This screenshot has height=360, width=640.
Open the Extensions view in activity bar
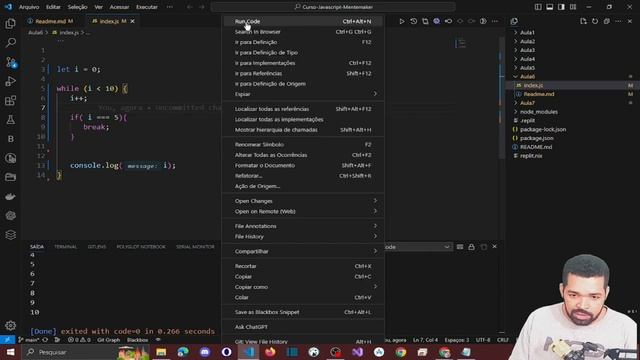tap(11, 100)
